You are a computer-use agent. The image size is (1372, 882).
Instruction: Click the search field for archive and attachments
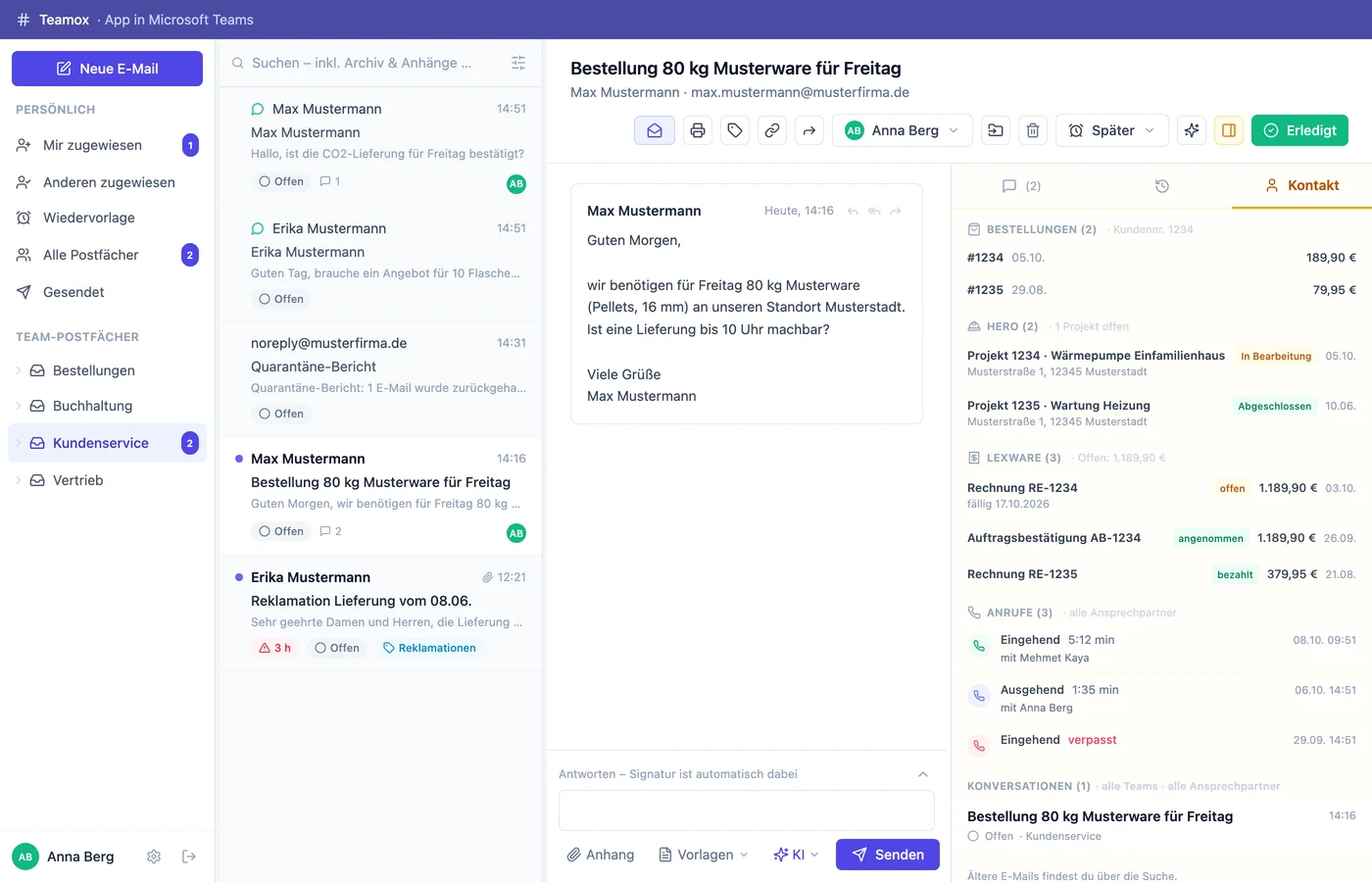pos(363,63)
